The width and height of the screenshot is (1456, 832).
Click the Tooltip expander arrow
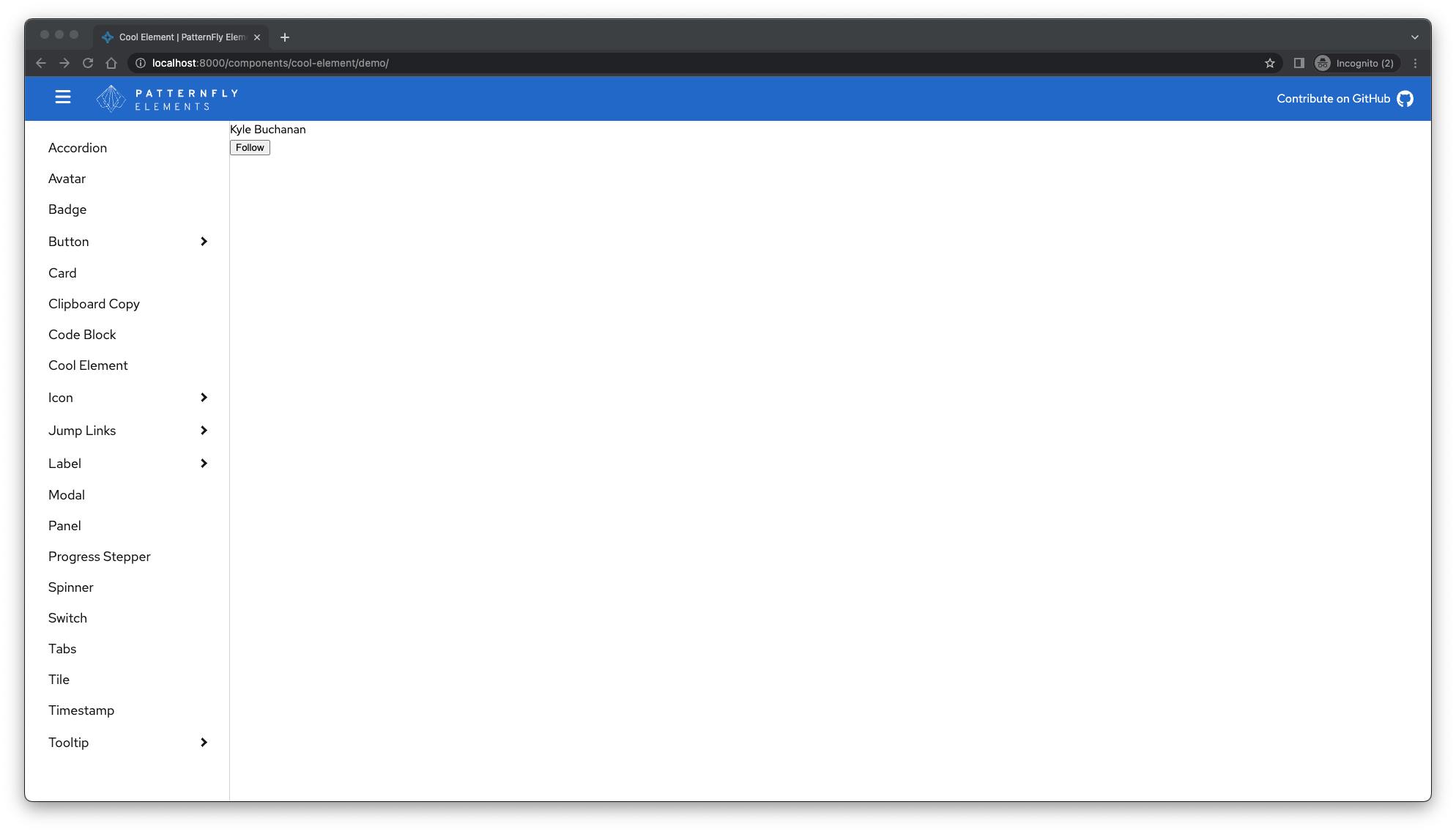pyautogui.click(x=205, y=742)
